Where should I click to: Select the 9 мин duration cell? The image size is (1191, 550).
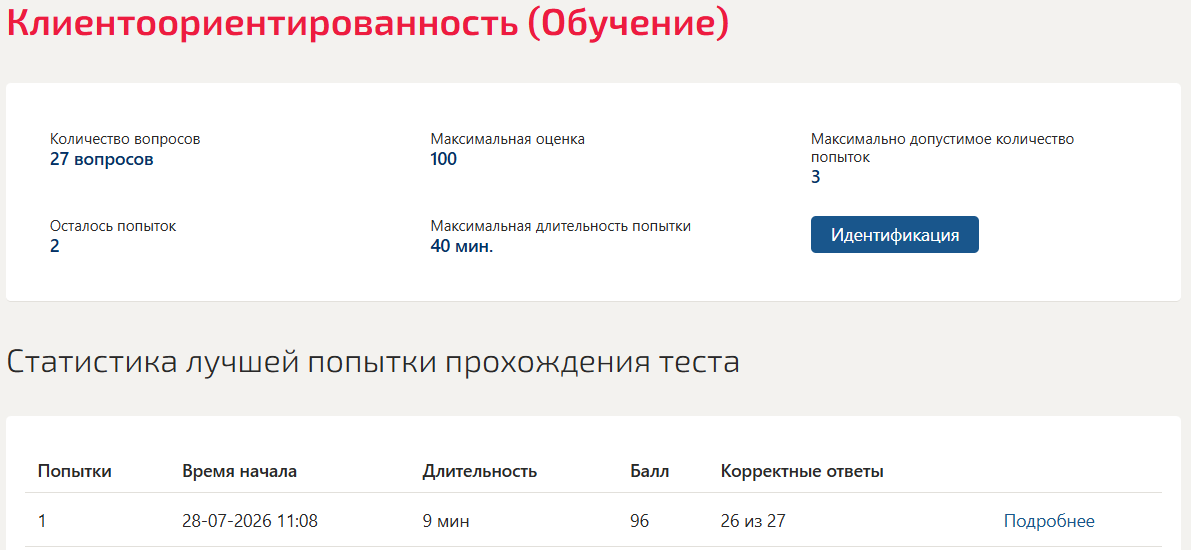(446, 521)
